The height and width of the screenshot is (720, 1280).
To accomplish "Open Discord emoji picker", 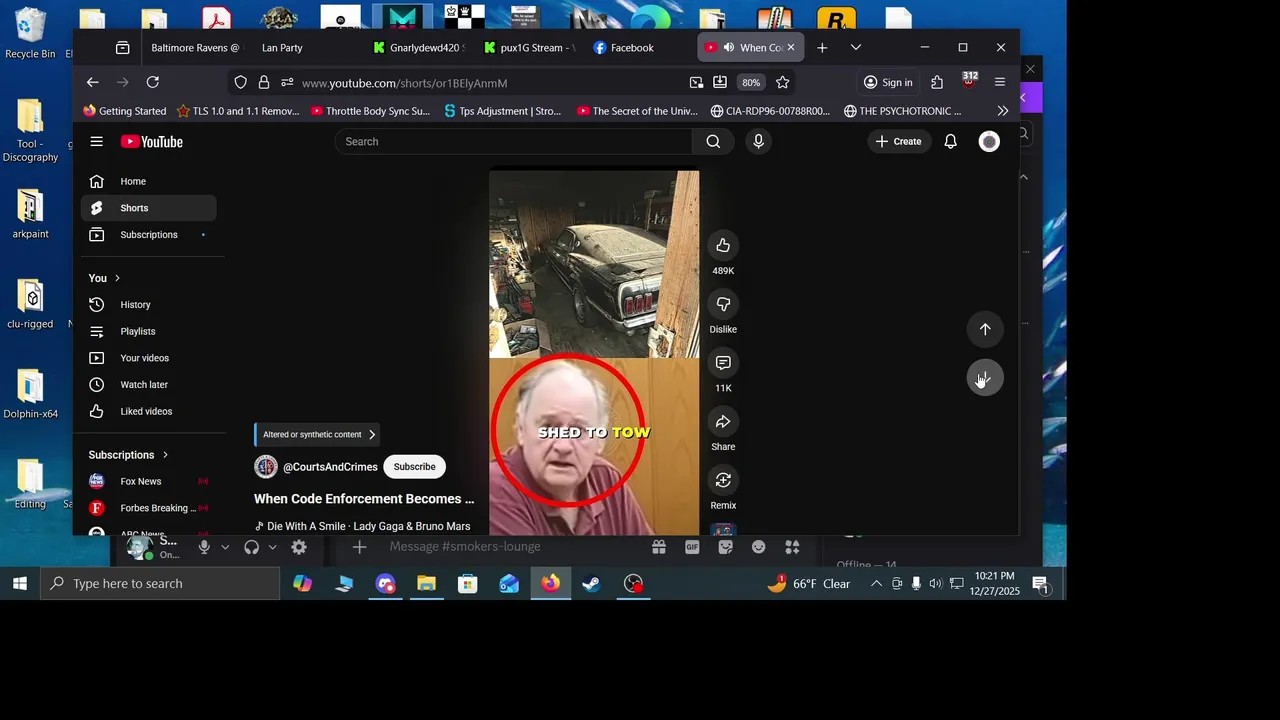I will click(x=759, y=547).
